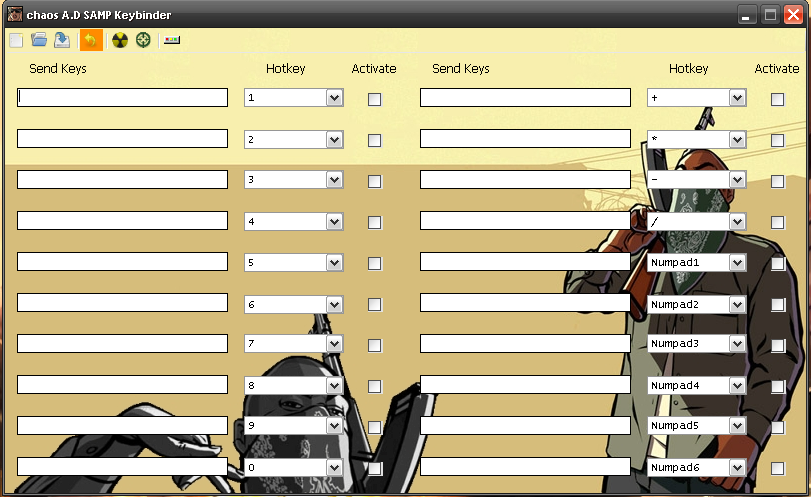Expand the hotkey dropdown showing 3
The width and height of the screenshot is (811, 497).
coord(334,180)
